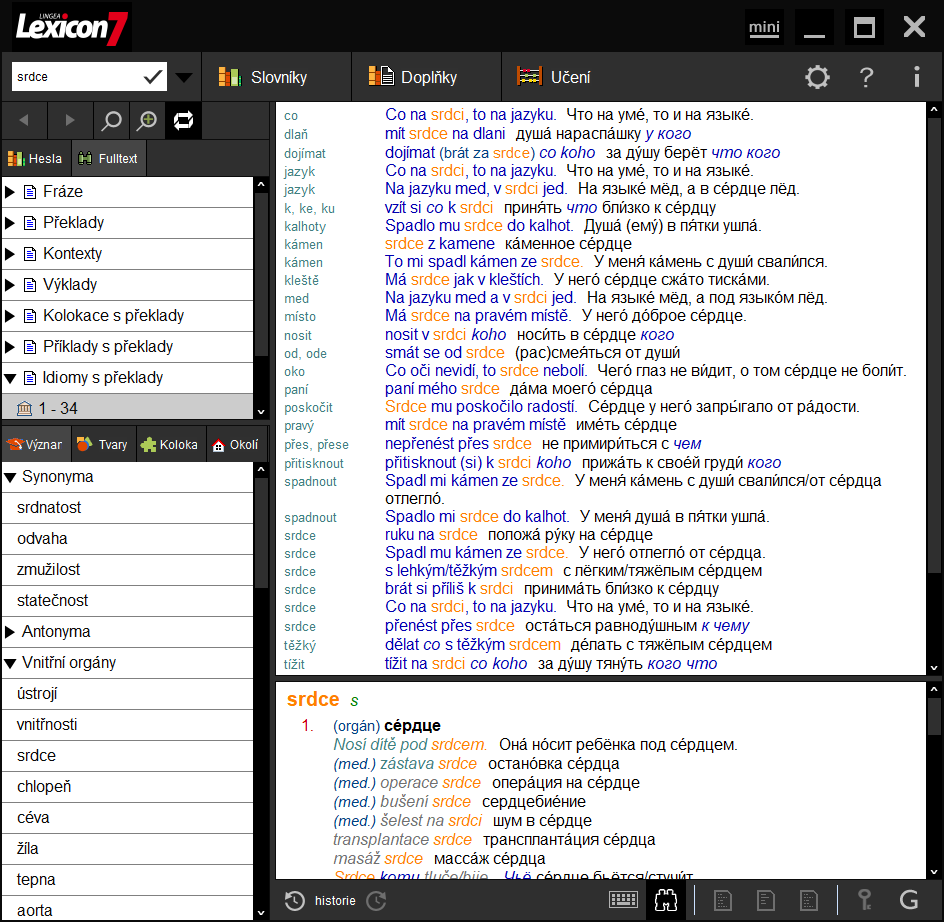
Task: Click synonym zmužilost
Action: pos(128,570)
